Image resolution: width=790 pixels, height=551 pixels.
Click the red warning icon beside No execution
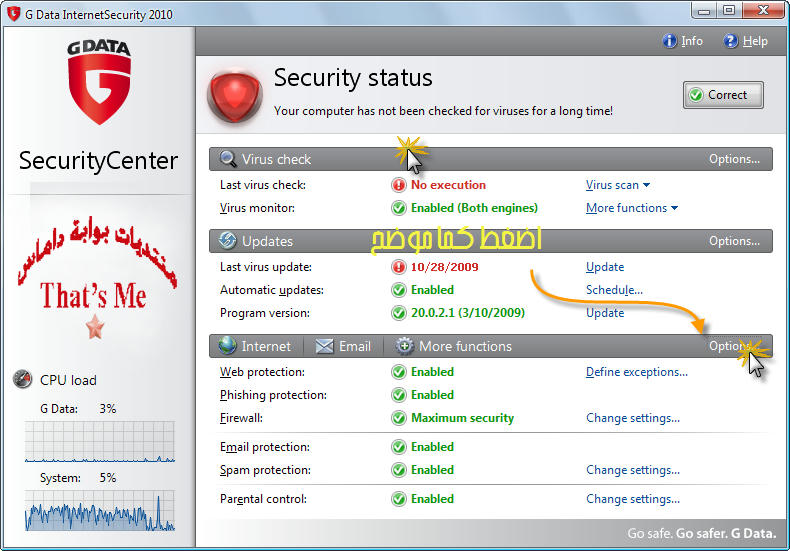point(399,185)
